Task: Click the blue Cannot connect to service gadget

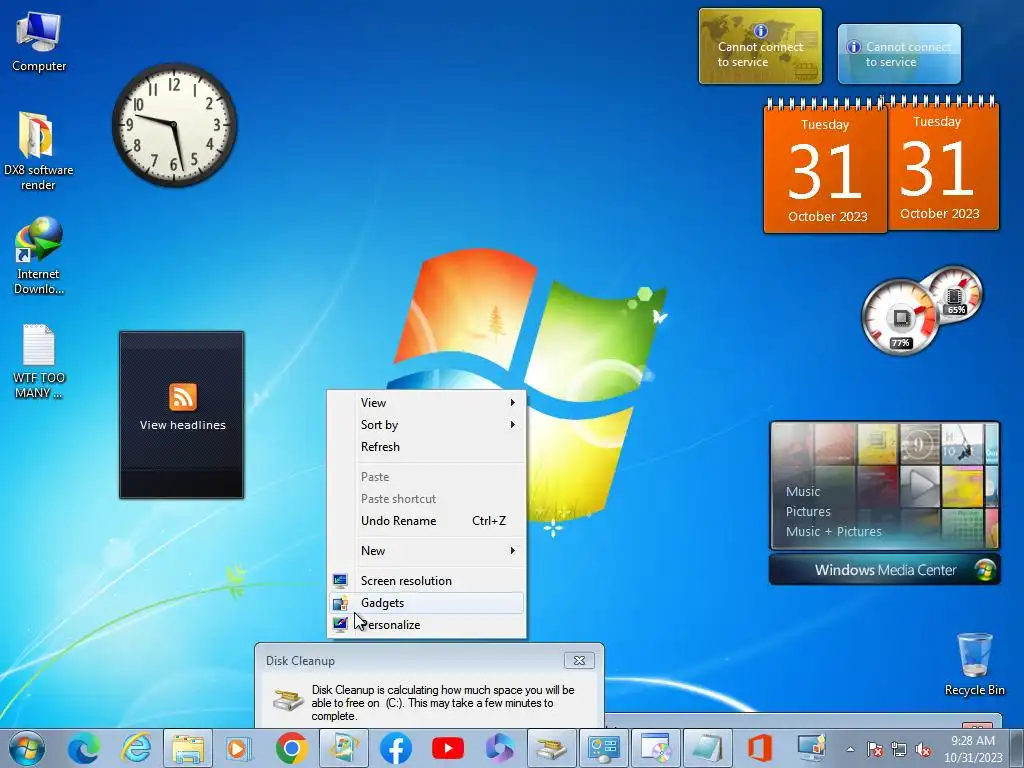Action: (899, 54)
